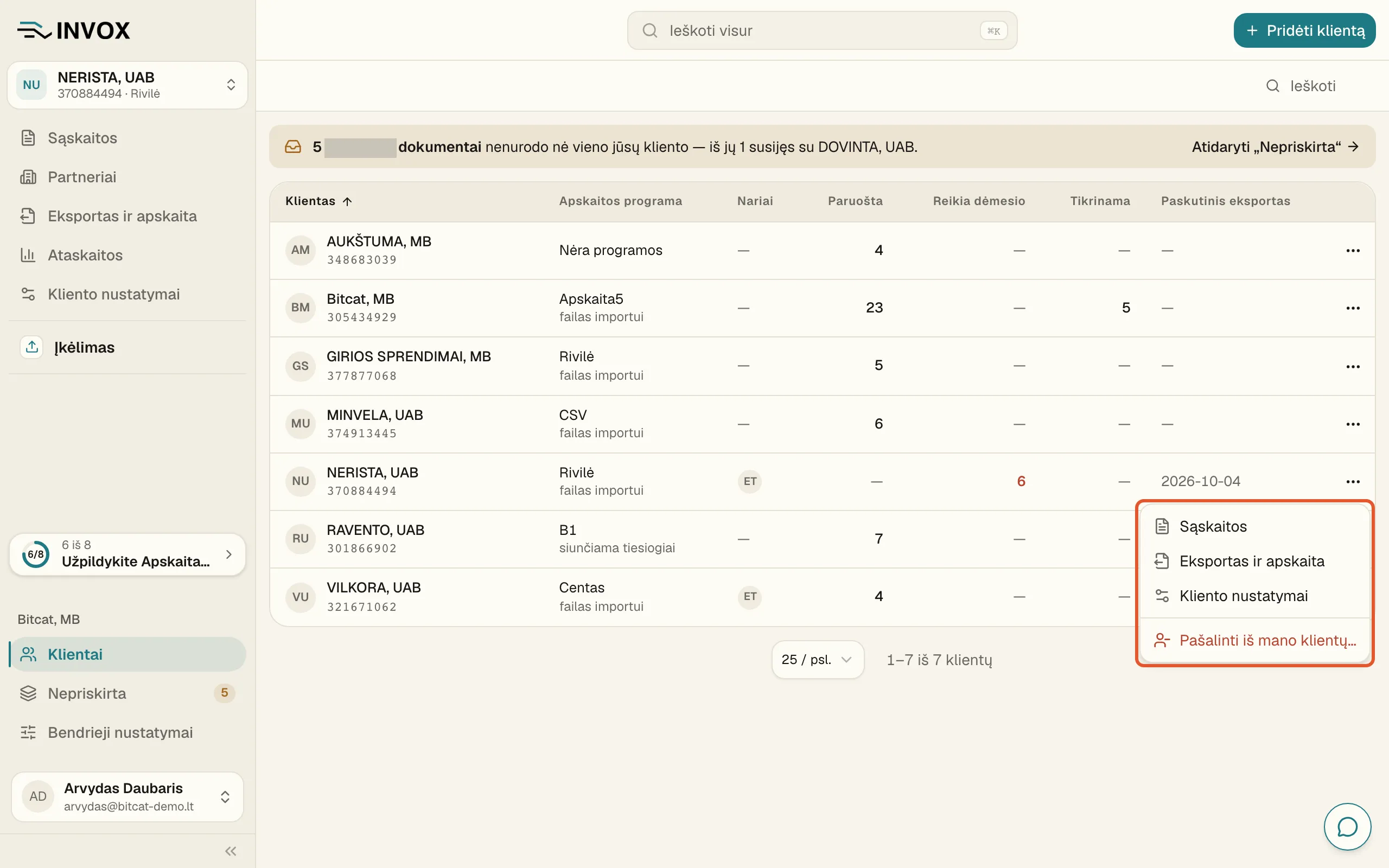Click the 2026-10-04 last export date
The width and height of the screenshot is (1389, 868).
pyautogui.click(x=1200, y=481)
